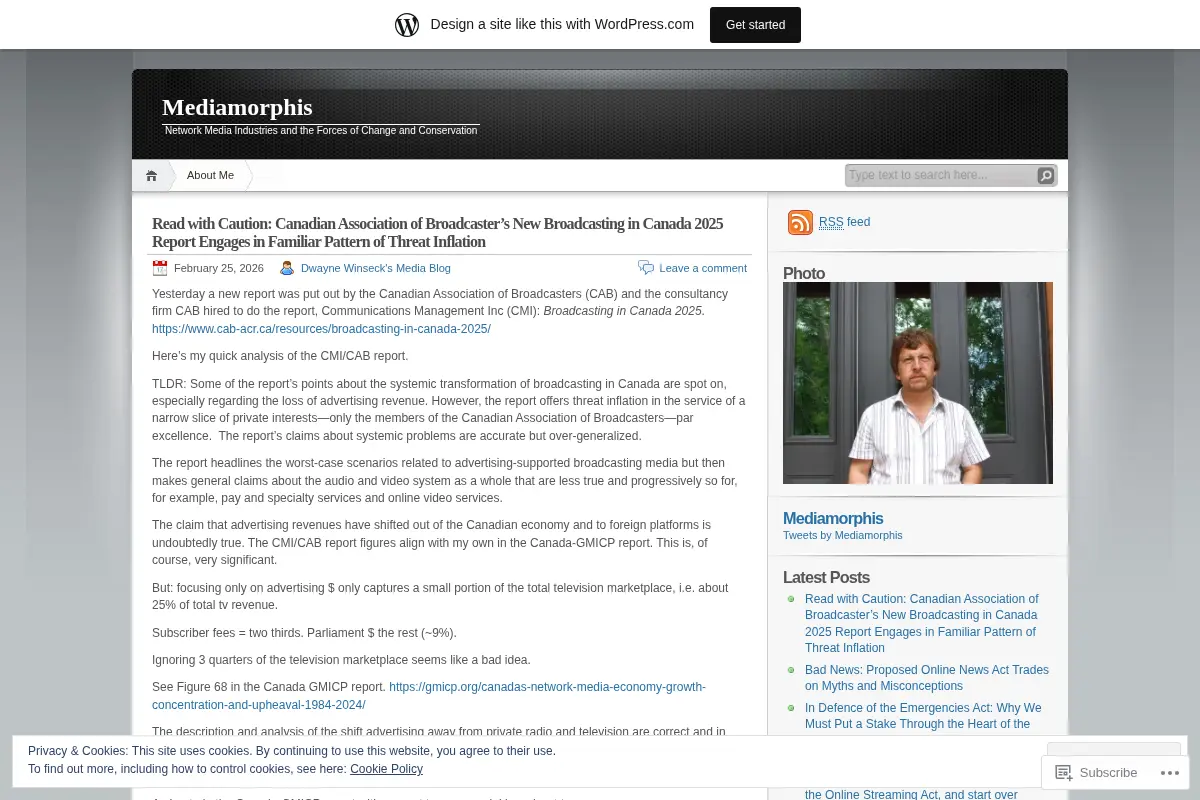The height and width of the screenshot is (800, 1200).
Task: Click the WordPress logo icon in banner
Action: coord(407,25)
